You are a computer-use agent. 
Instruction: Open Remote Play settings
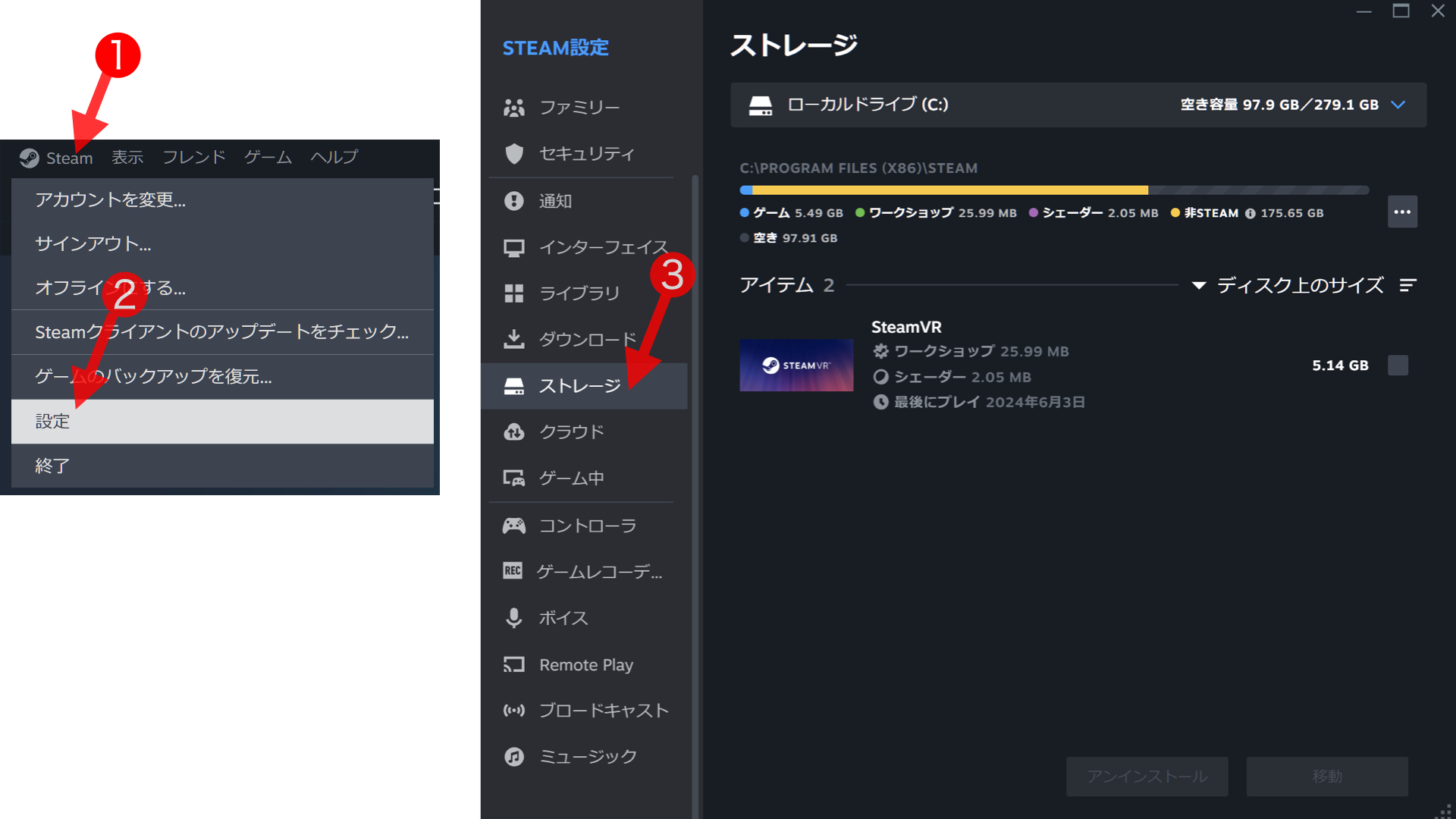coord(585,664)
